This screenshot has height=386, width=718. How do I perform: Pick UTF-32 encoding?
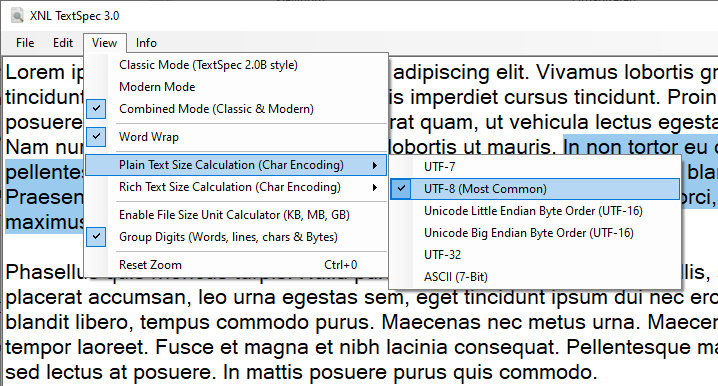535,255
